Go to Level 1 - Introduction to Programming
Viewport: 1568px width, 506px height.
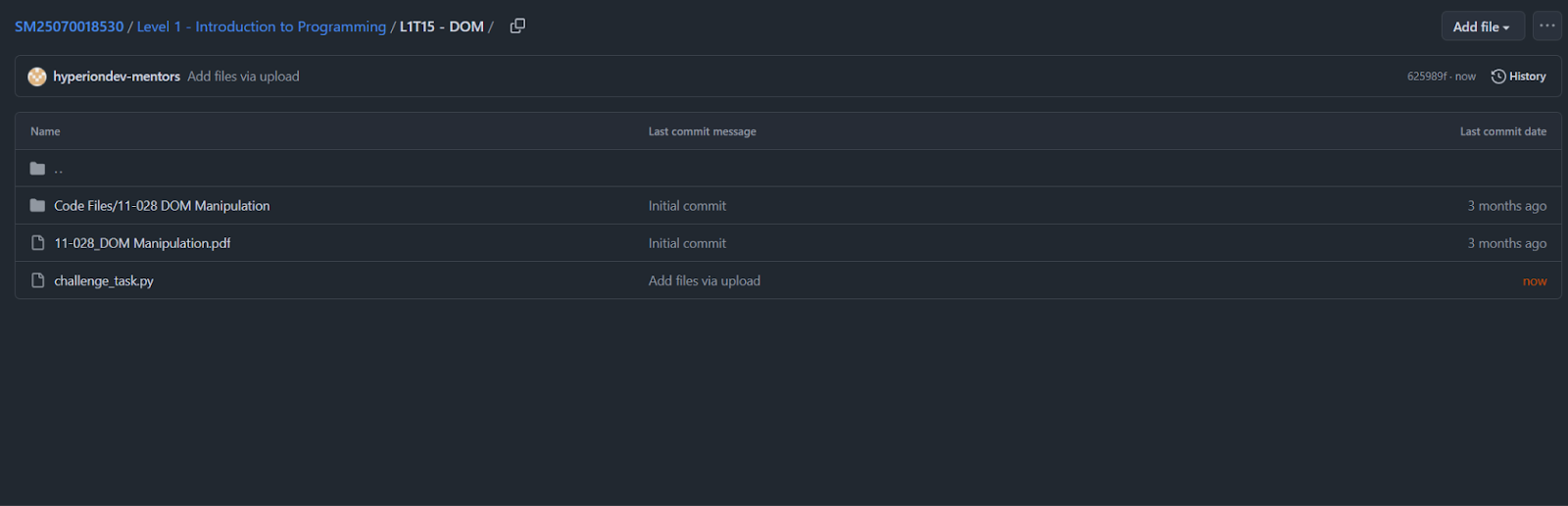coord(262,26)
